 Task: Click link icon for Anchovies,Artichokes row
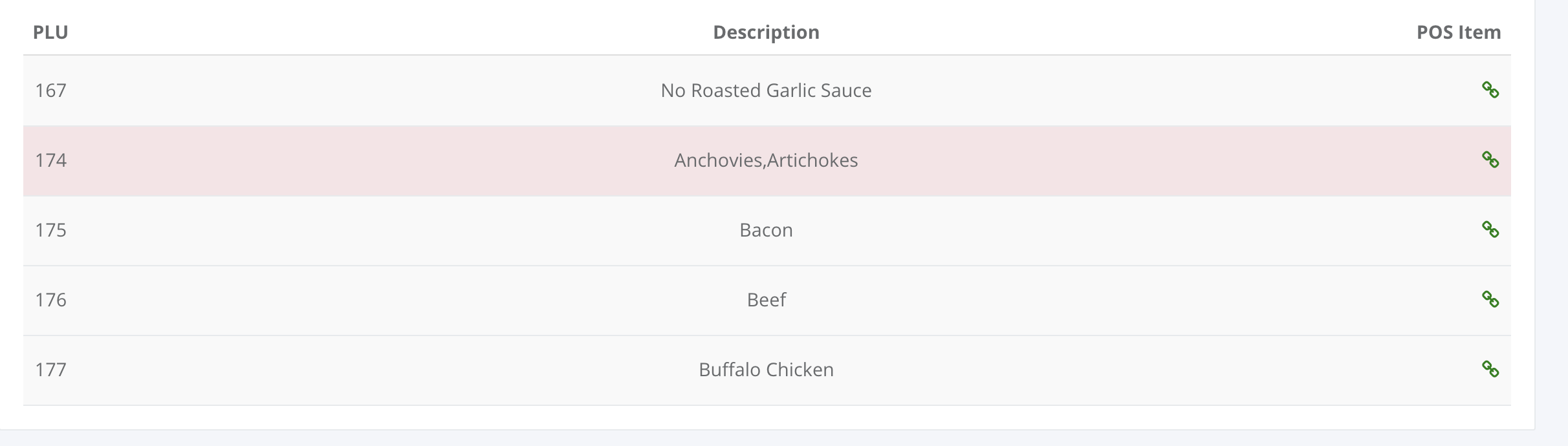1490,160
